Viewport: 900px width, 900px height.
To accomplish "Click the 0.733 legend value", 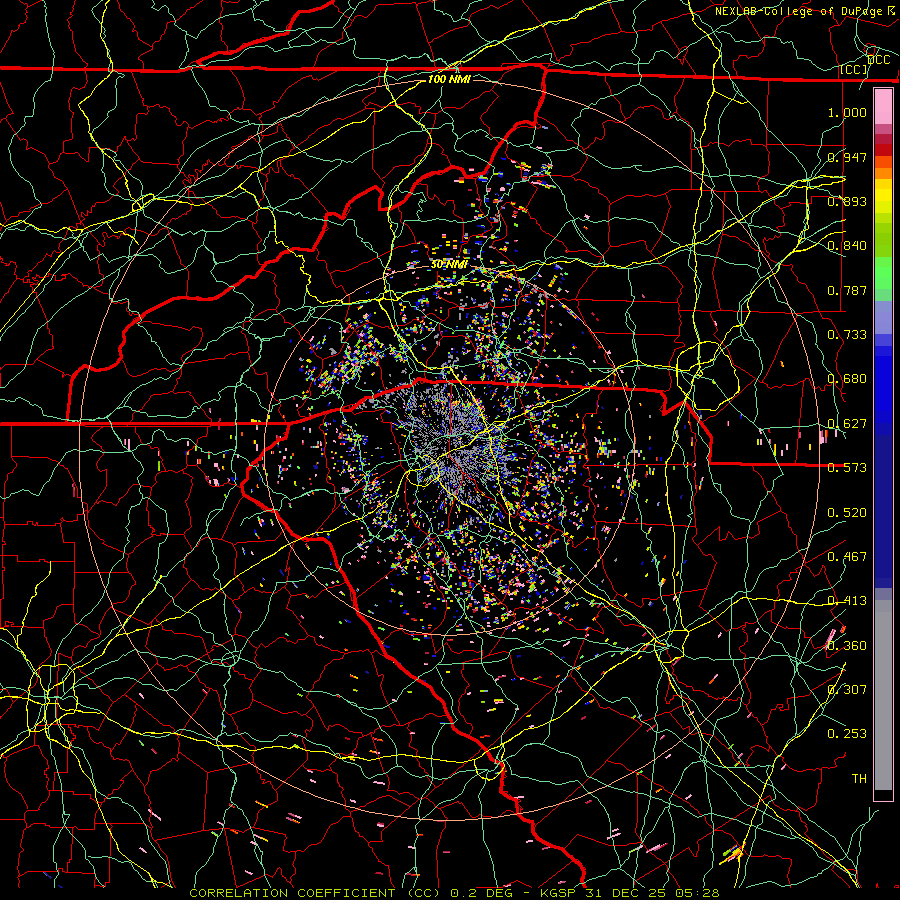I will pos(847,335).
